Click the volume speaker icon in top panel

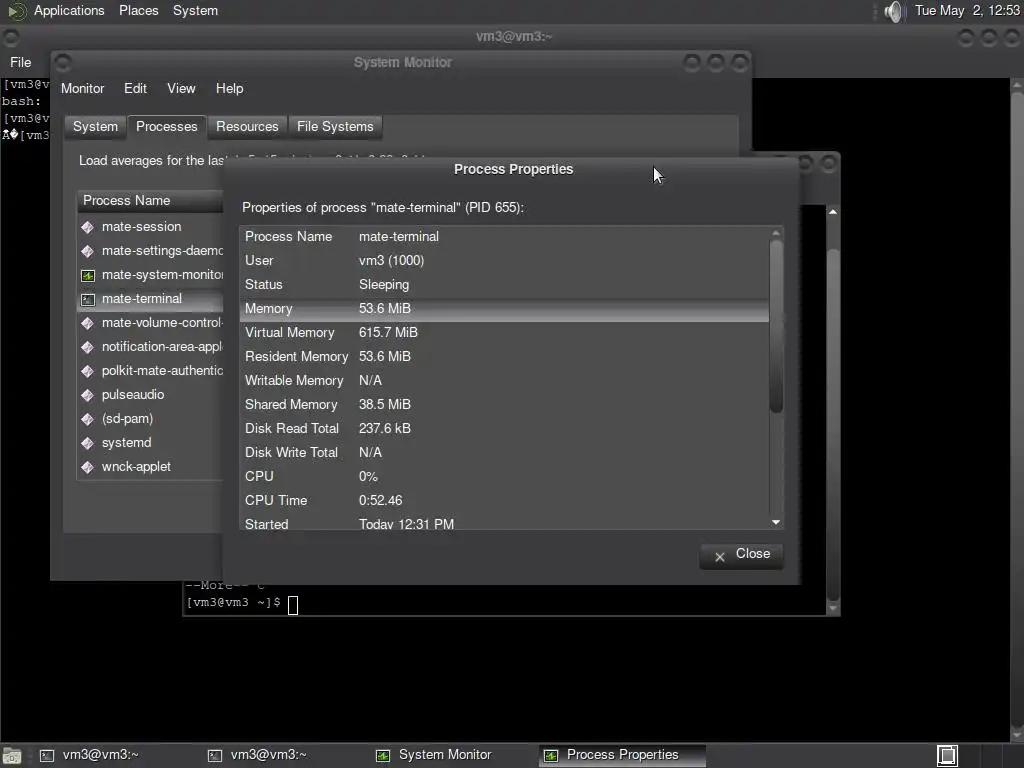tap(893, 11)
